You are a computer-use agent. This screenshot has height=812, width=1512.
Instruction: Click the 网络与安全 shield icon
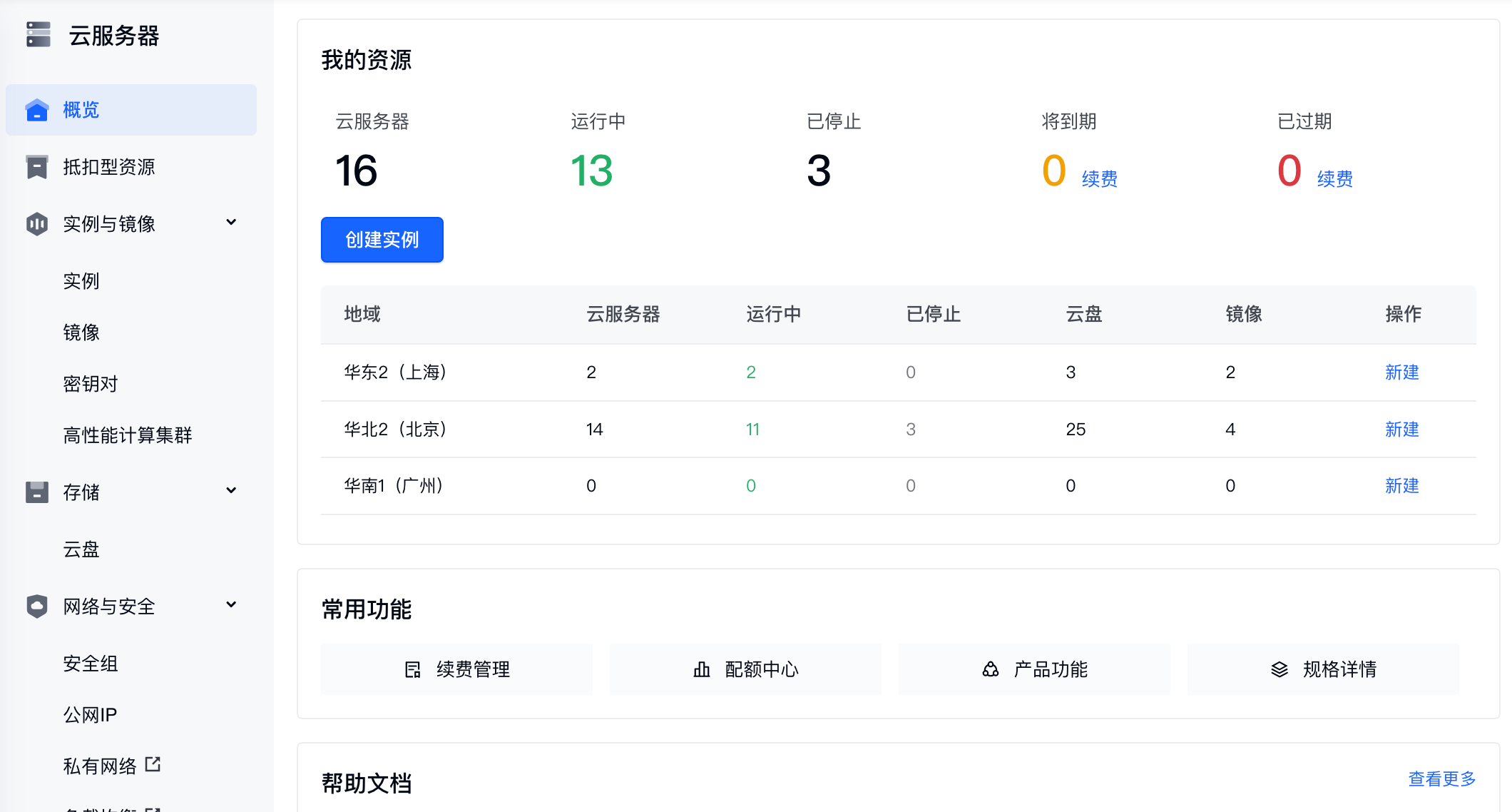pyautogui.click(x=36, y=607)
